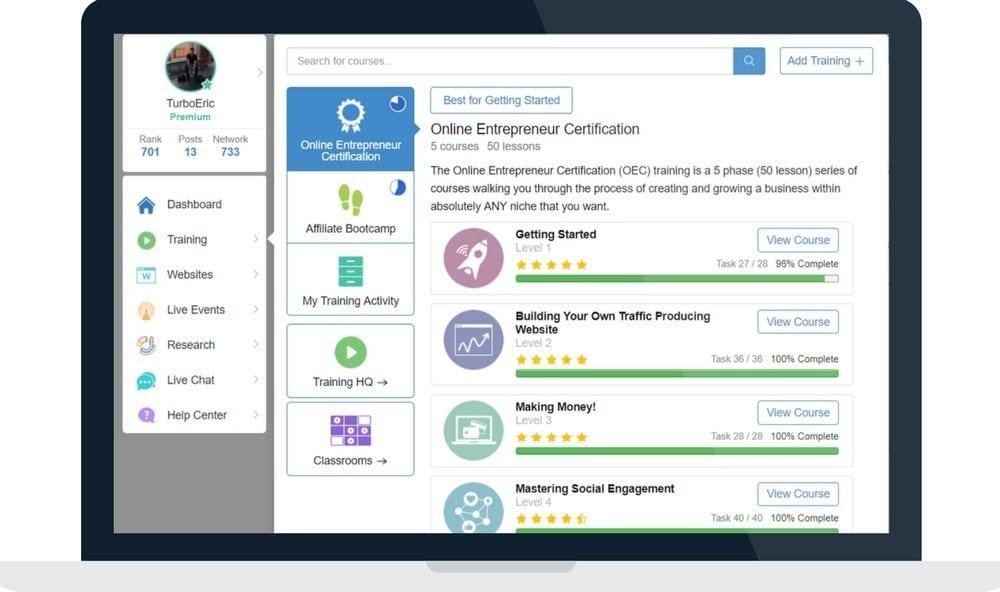The height and width of the screenshot is (592, 1000).
Task: Click the certification ribbon badge icon
Action: [350, 115]
